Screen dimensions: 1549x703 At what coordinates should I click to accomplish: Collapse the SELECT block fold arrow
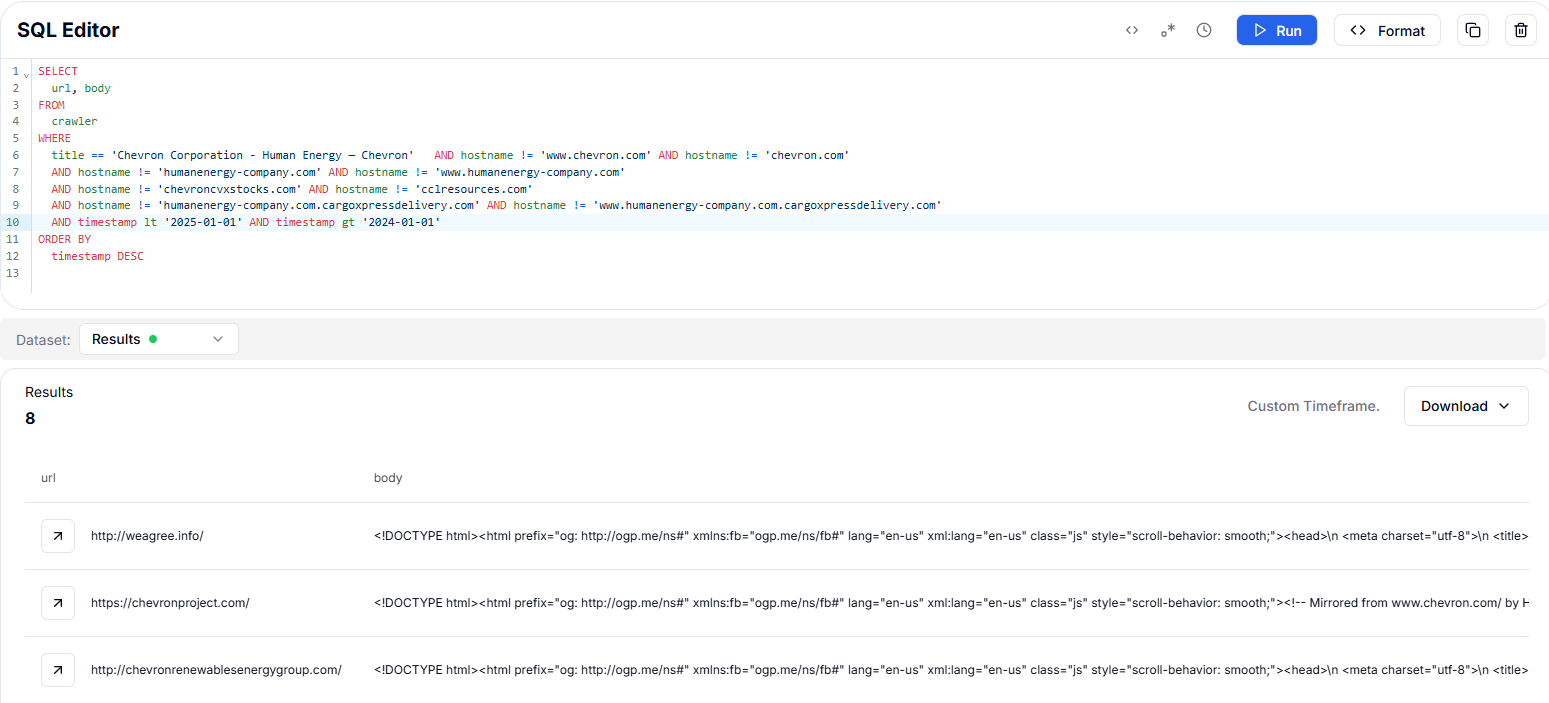[x=27, y=74]
